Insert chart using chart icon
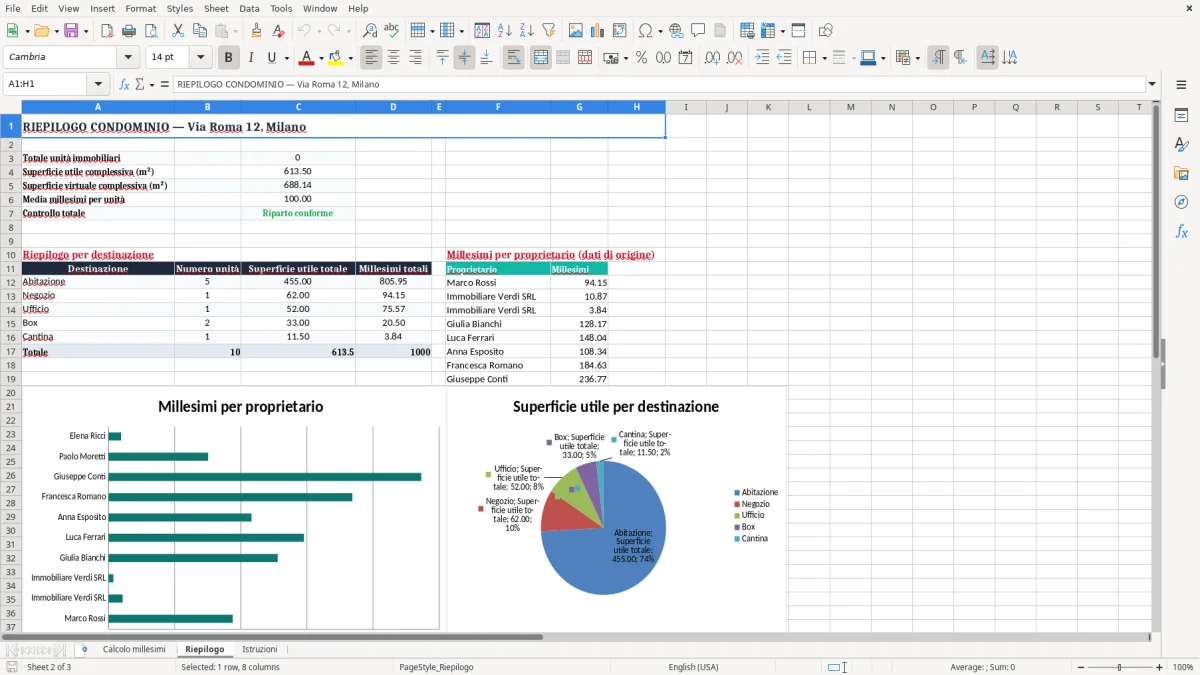Screen dimensions: 1200x675 coord(598,31)
